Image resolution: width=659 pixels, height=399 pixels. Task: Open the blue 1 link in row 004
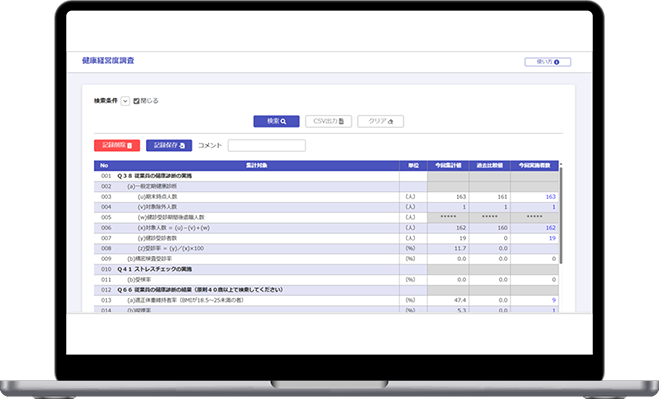coord(554,207)
